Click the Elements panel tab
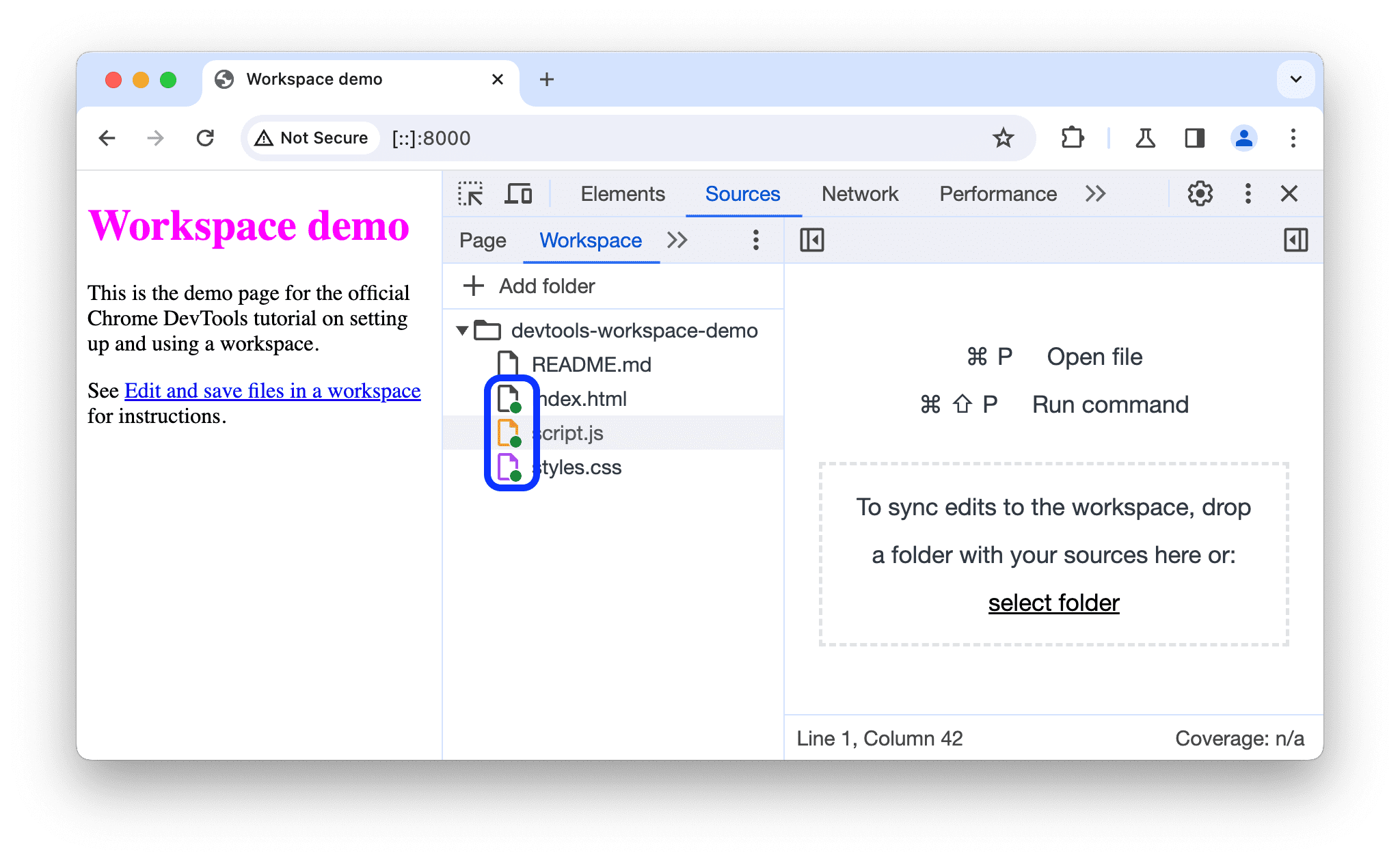 620,194
